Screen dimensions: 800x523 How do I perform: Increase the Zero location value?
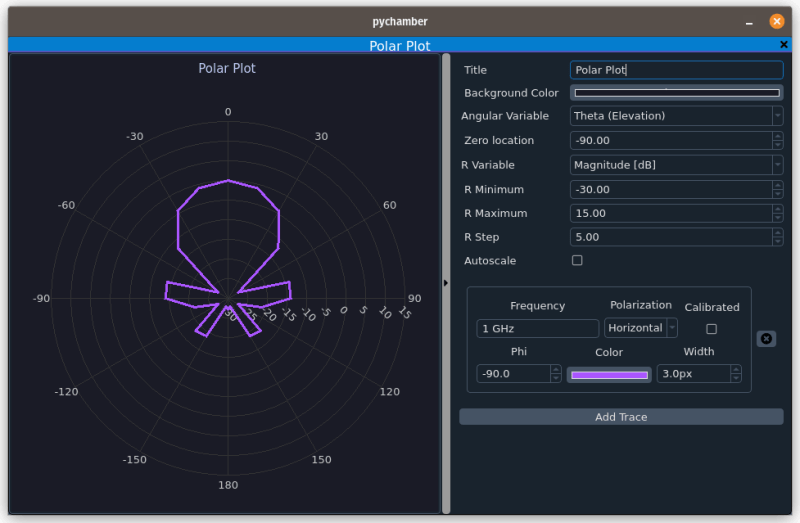point(778,136)
